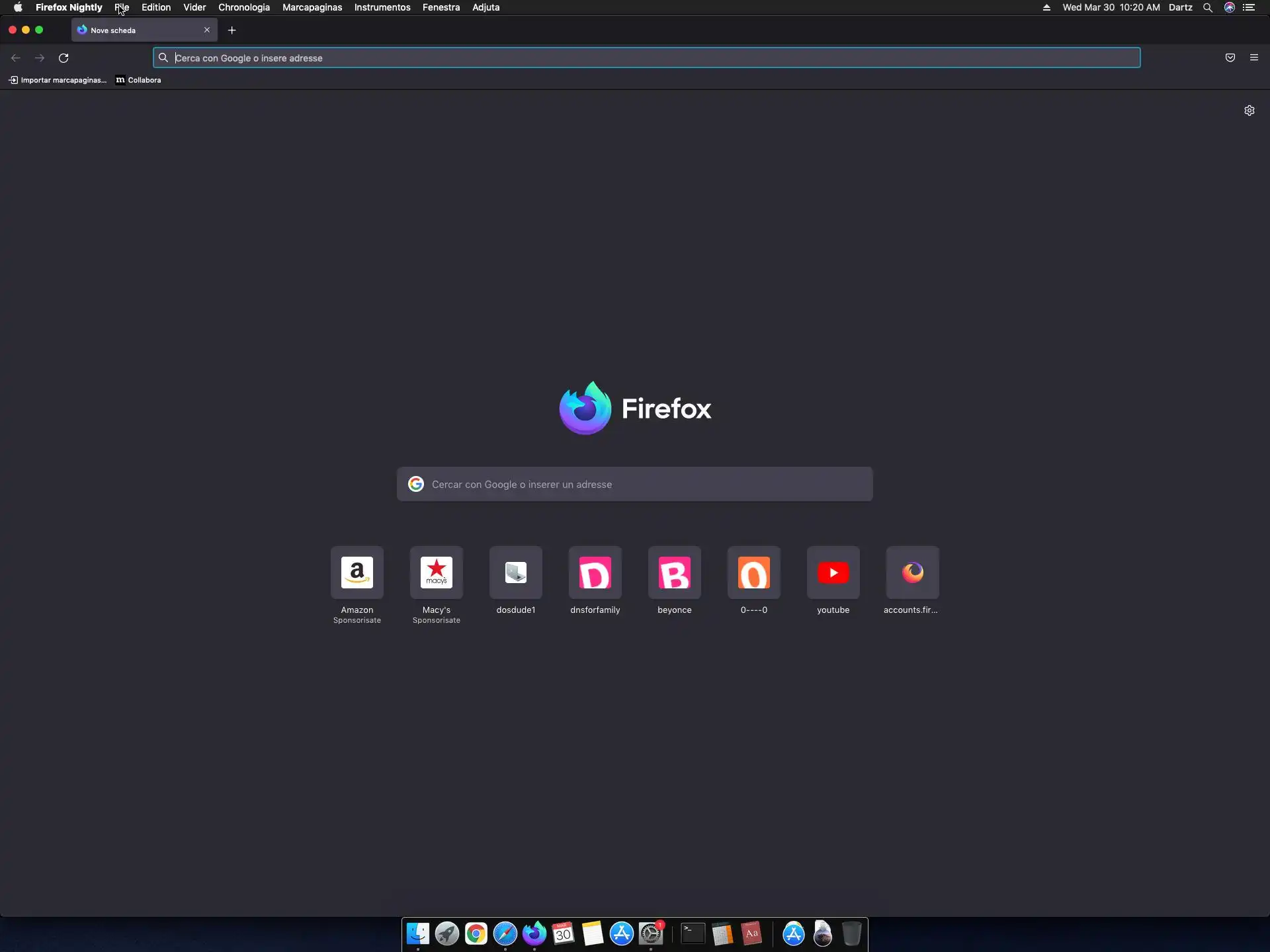Open the youtube shortcut tile
Viewport: 1270px width, 952px height.
pos(833,573)
